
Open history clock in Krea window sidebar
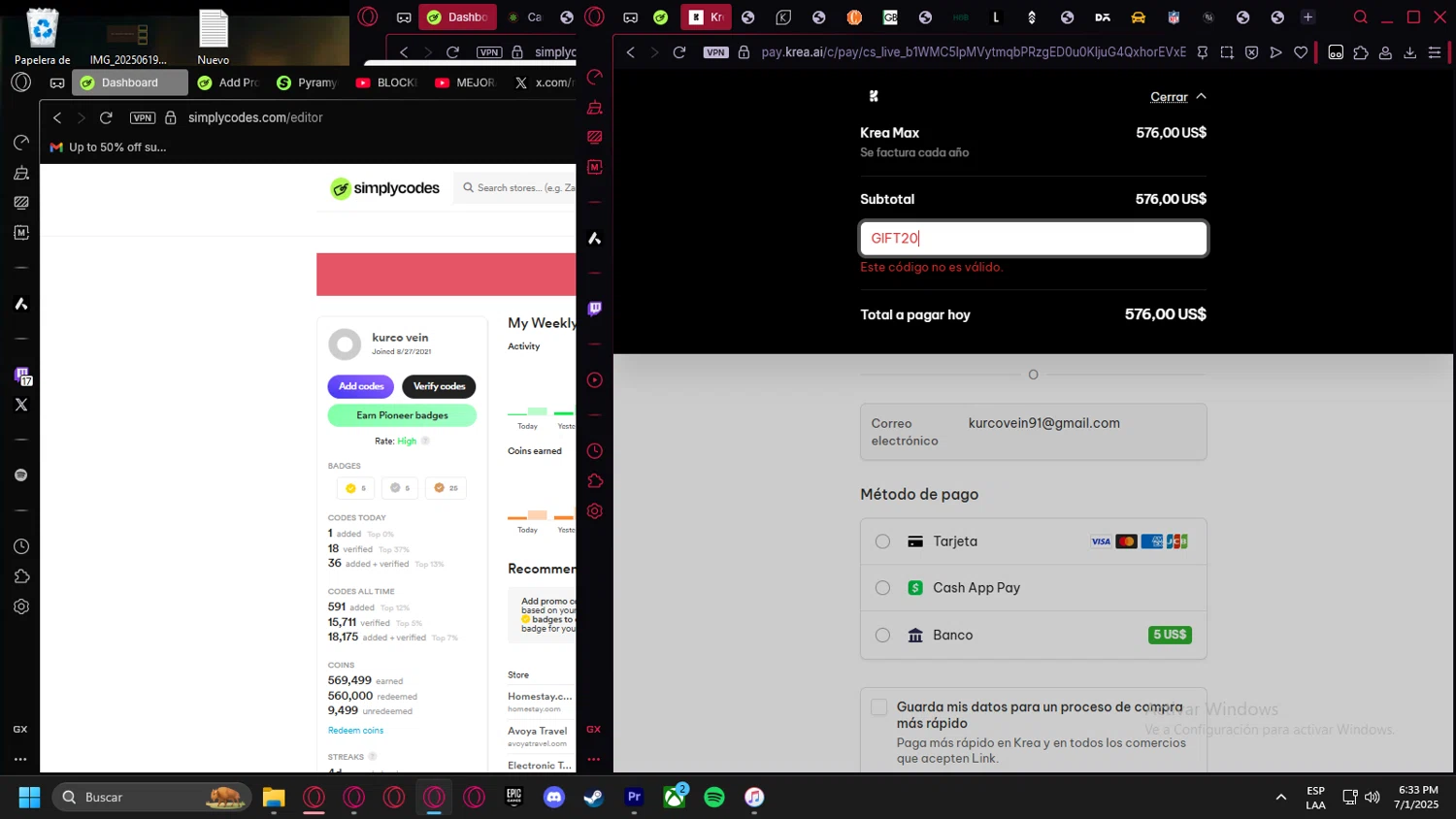click(595, 451)
